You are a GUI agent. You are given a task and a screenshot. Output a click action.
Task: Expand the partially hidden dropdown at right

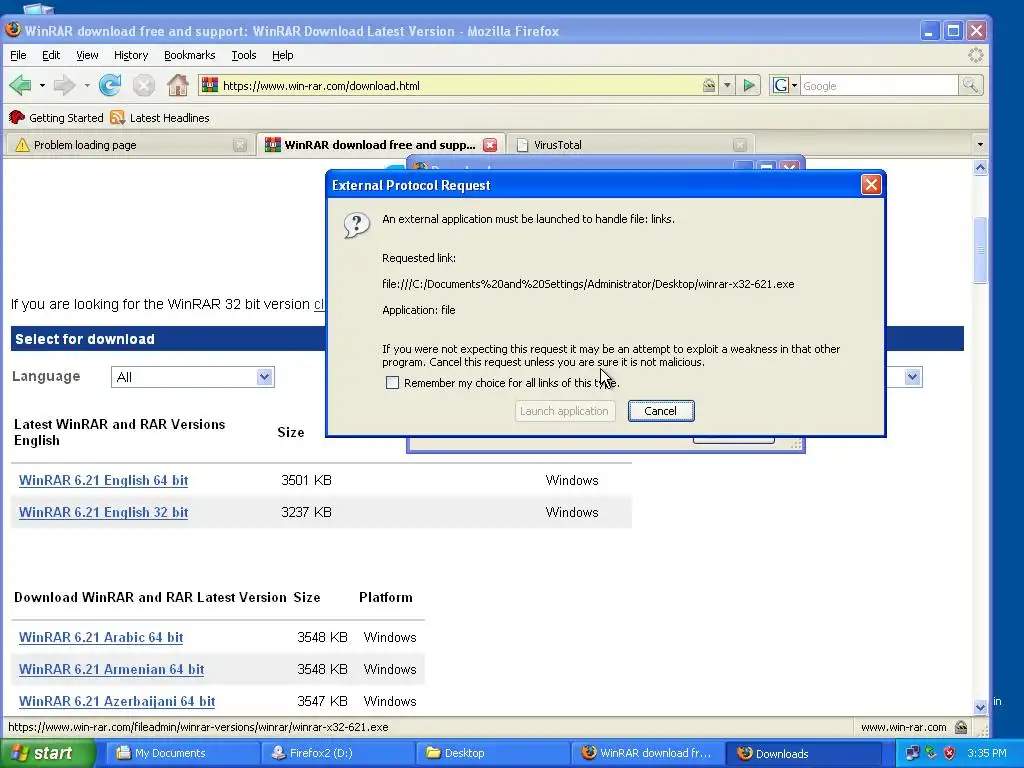pyautogui.click(x=912, y=377)
